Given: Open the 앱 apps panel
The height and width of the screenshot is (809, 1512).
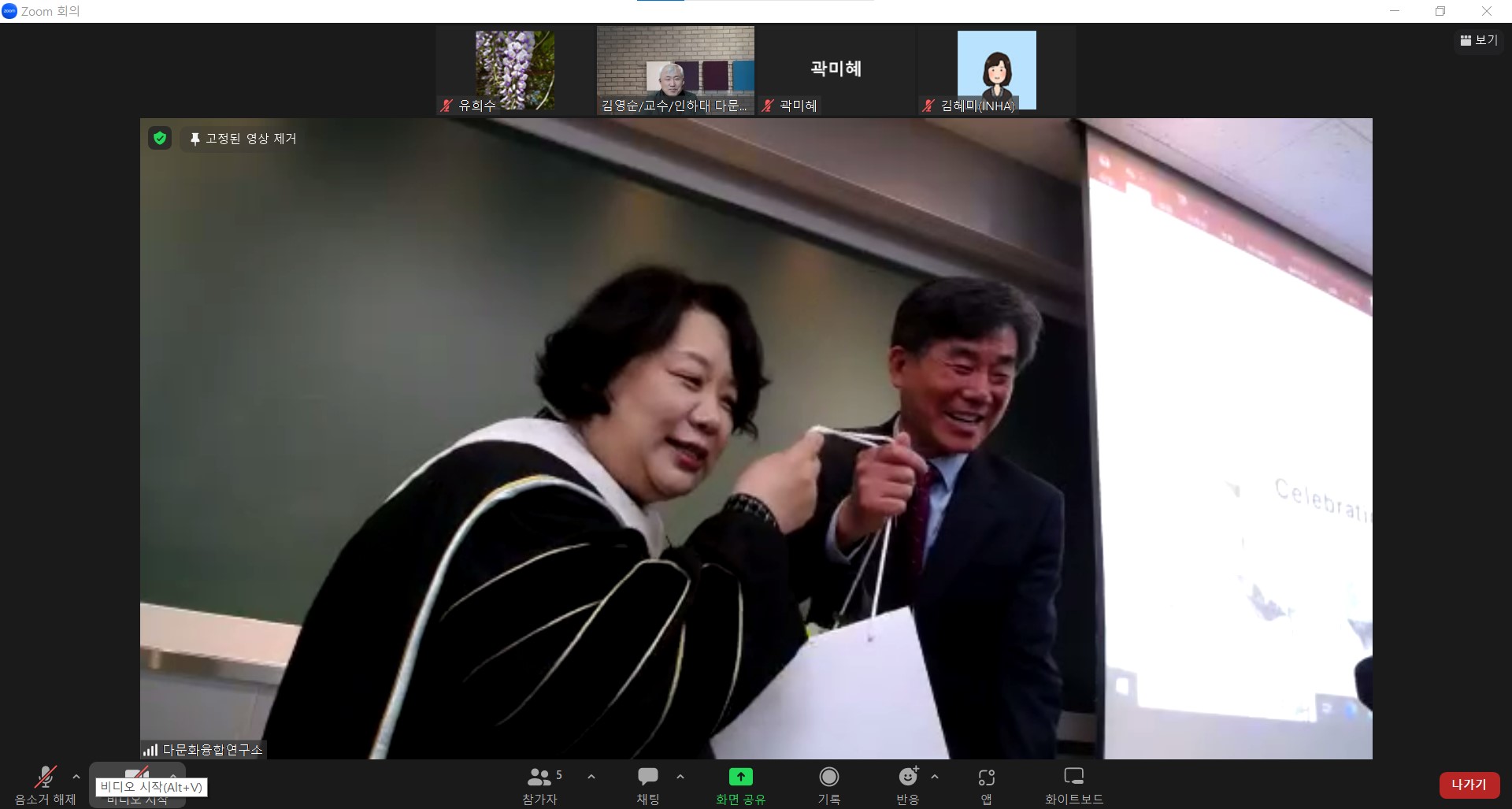Looking at the screenshot, I should 987,785.
